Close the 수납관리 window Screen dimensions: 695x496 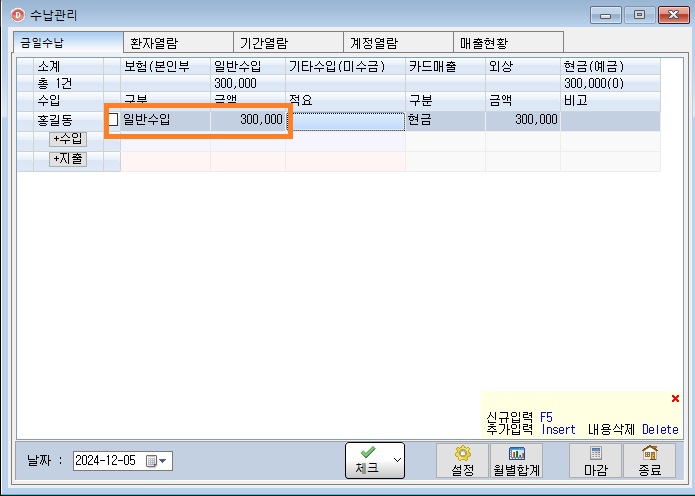pyautogui.click(x=673, y=15)
